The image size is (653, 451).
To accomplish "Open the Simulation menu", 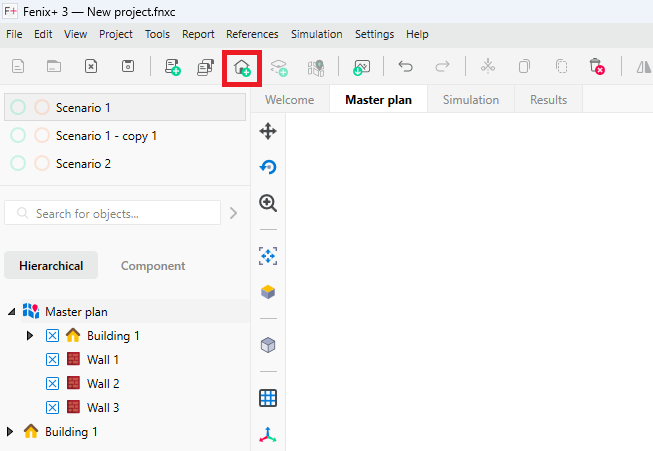I will (x=316, y=34).
